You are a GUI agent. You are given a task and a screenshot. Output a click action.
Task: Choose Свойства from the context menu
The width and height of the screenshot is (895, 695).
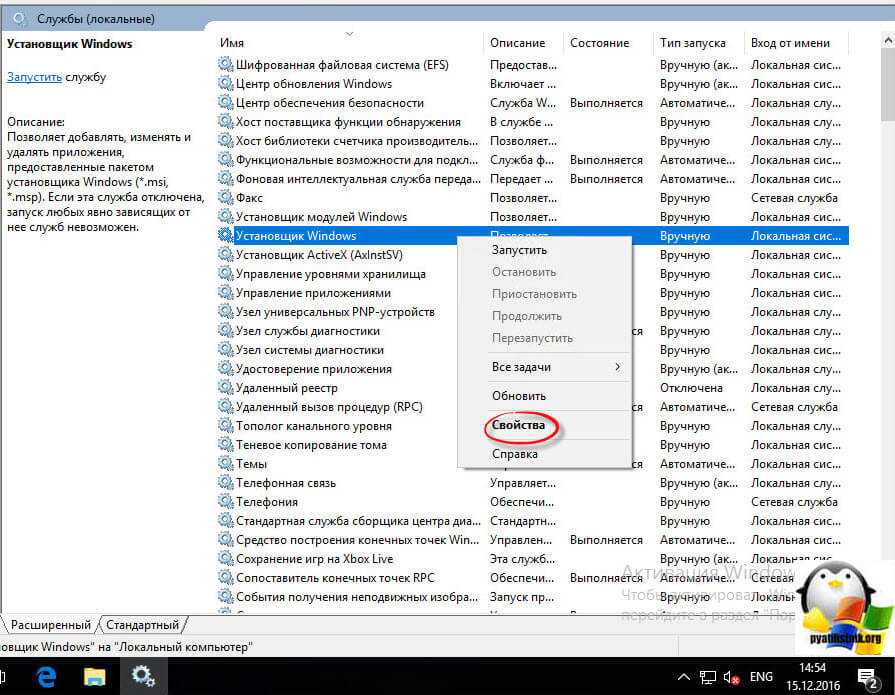[519, 426]
